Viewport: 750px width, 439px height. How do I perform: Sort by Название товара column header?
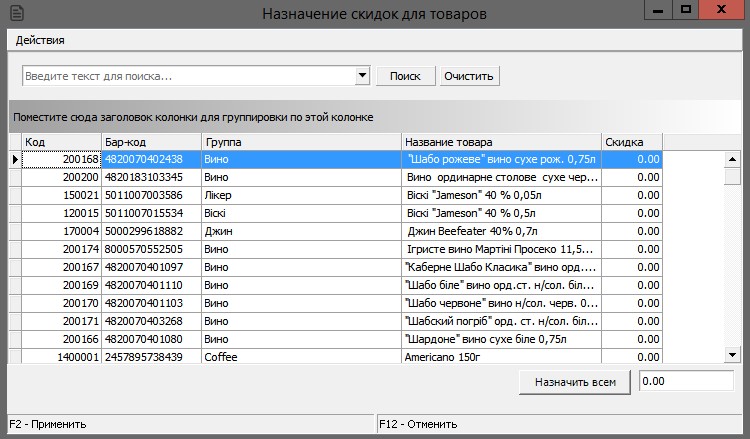[501, 142]
